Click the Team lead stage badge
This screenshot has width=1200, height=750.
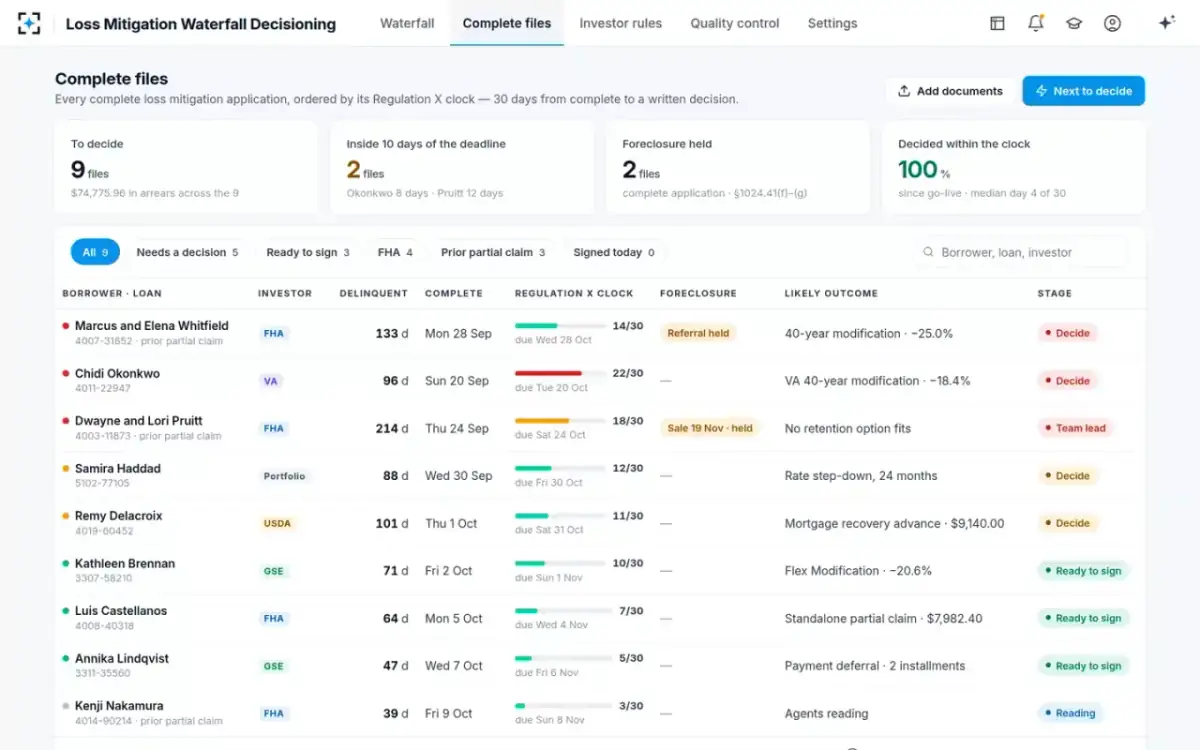[x=1075, y=428]
